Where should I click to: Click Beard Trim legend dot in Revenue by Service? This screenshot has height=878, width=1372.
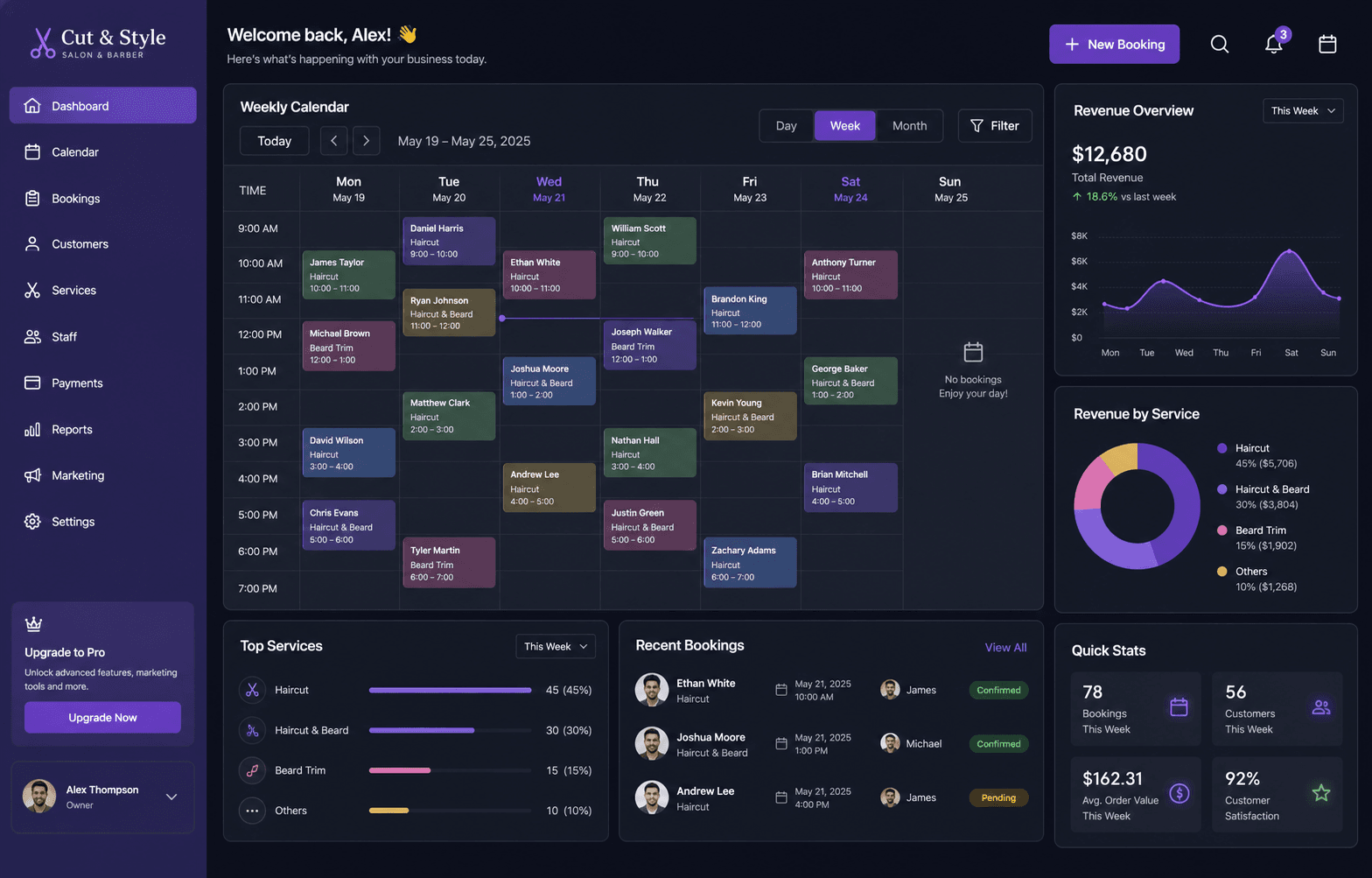(1221, 530)
